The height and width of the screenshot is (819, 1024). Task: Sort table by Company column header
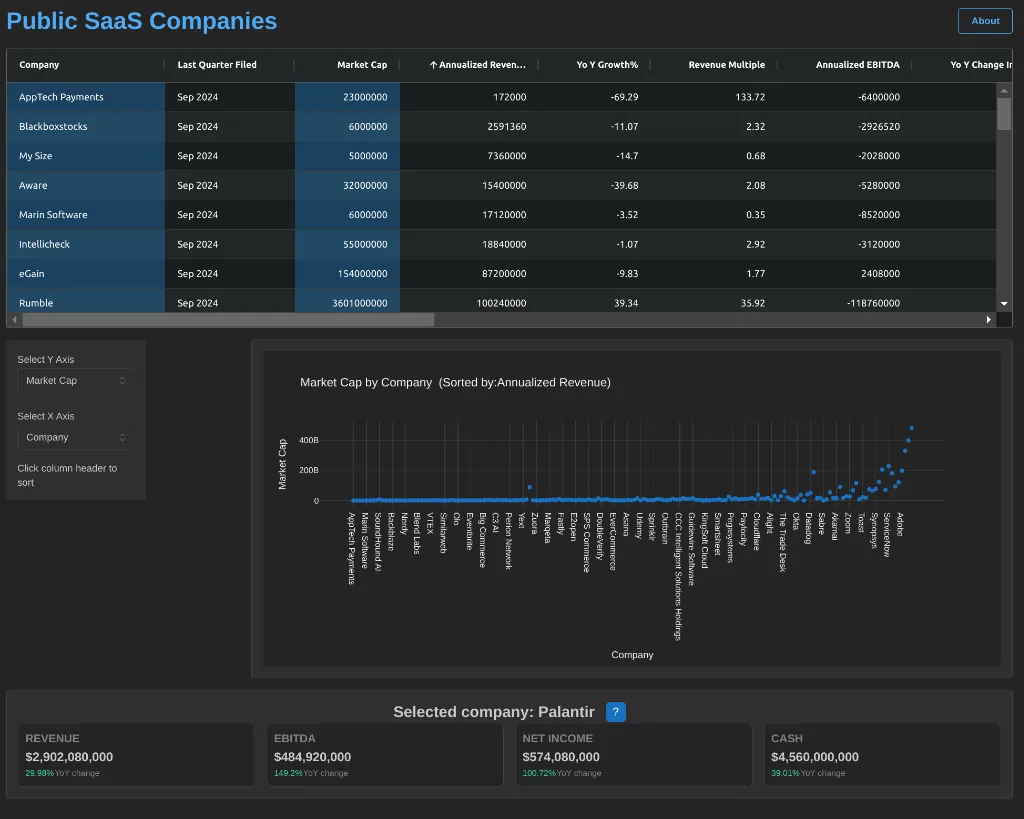(x=40, y=65)
